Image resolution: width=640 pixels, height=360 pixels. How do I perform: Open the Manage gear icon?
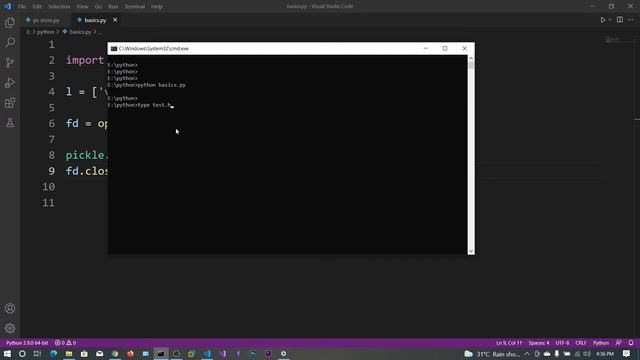click(10, 328)
